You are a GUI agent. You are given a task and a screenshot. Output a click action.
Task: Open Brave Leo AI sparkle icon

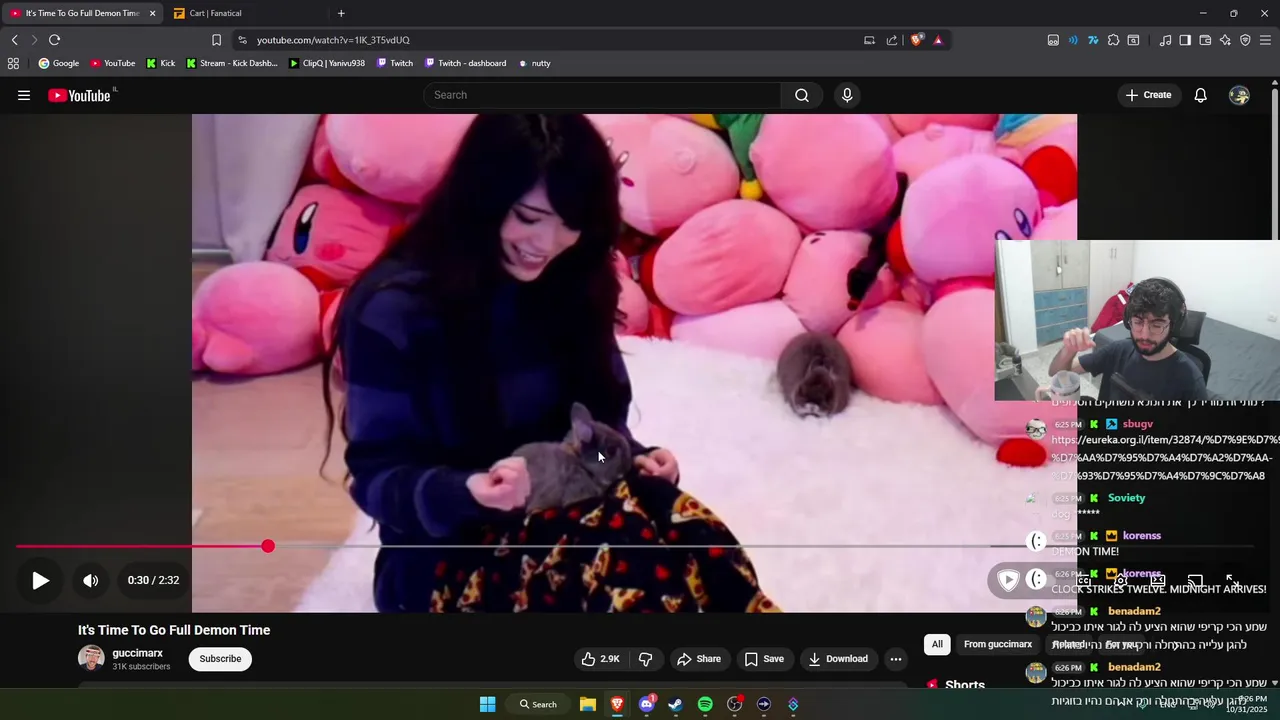1225,40
